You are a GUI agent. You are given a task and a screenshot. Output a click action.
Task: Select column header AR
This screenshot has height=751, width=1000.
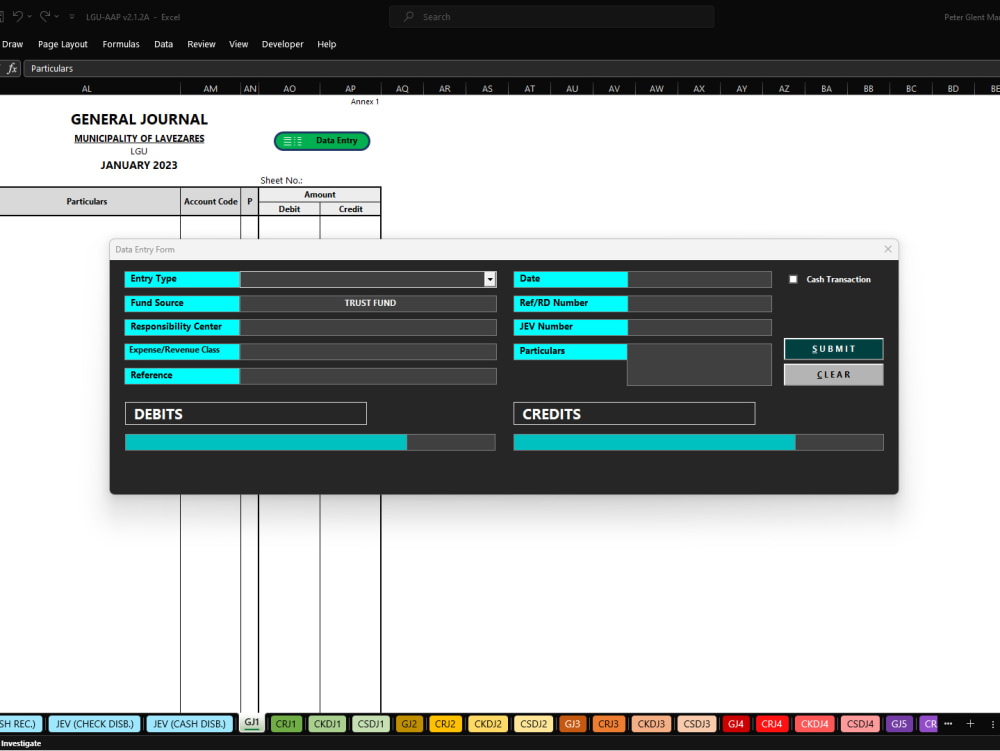(445, 89)
